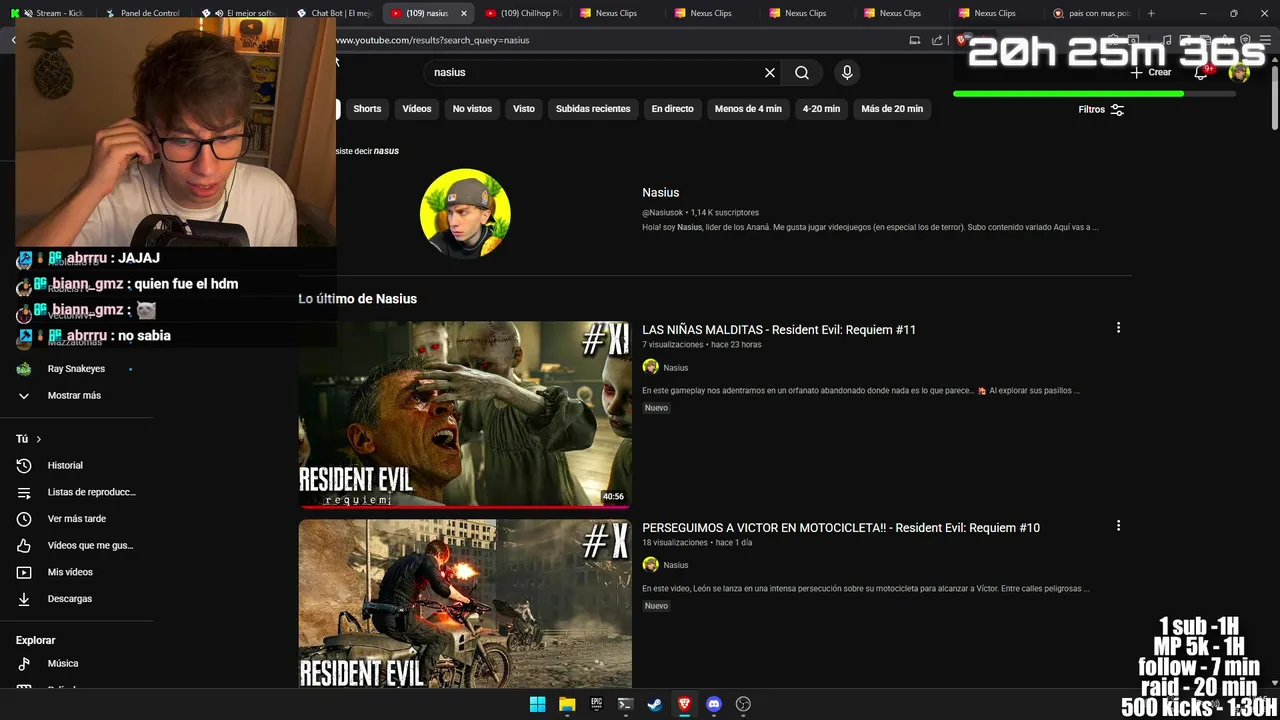Viewport: 1280px width, 720px height.
Task: Open Discord from the taskbar
Action: pyautogui.click(x=713, y=704)
